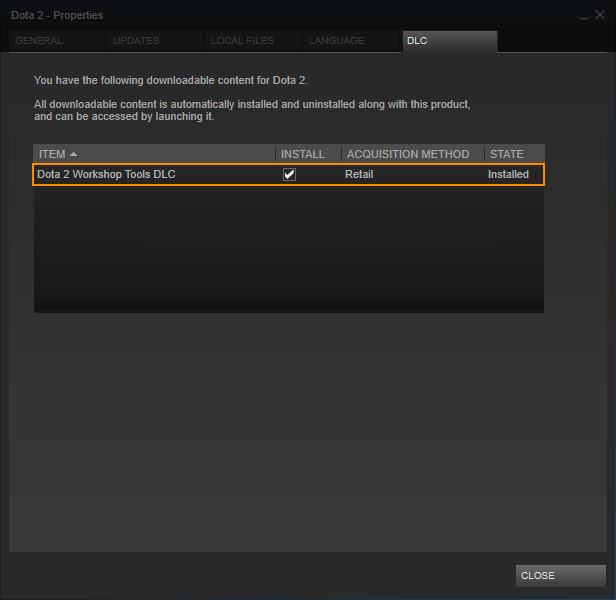Click the Installed state cell
Image resolution: width=616 pixels, height=600 pixels.
point(508,174)
